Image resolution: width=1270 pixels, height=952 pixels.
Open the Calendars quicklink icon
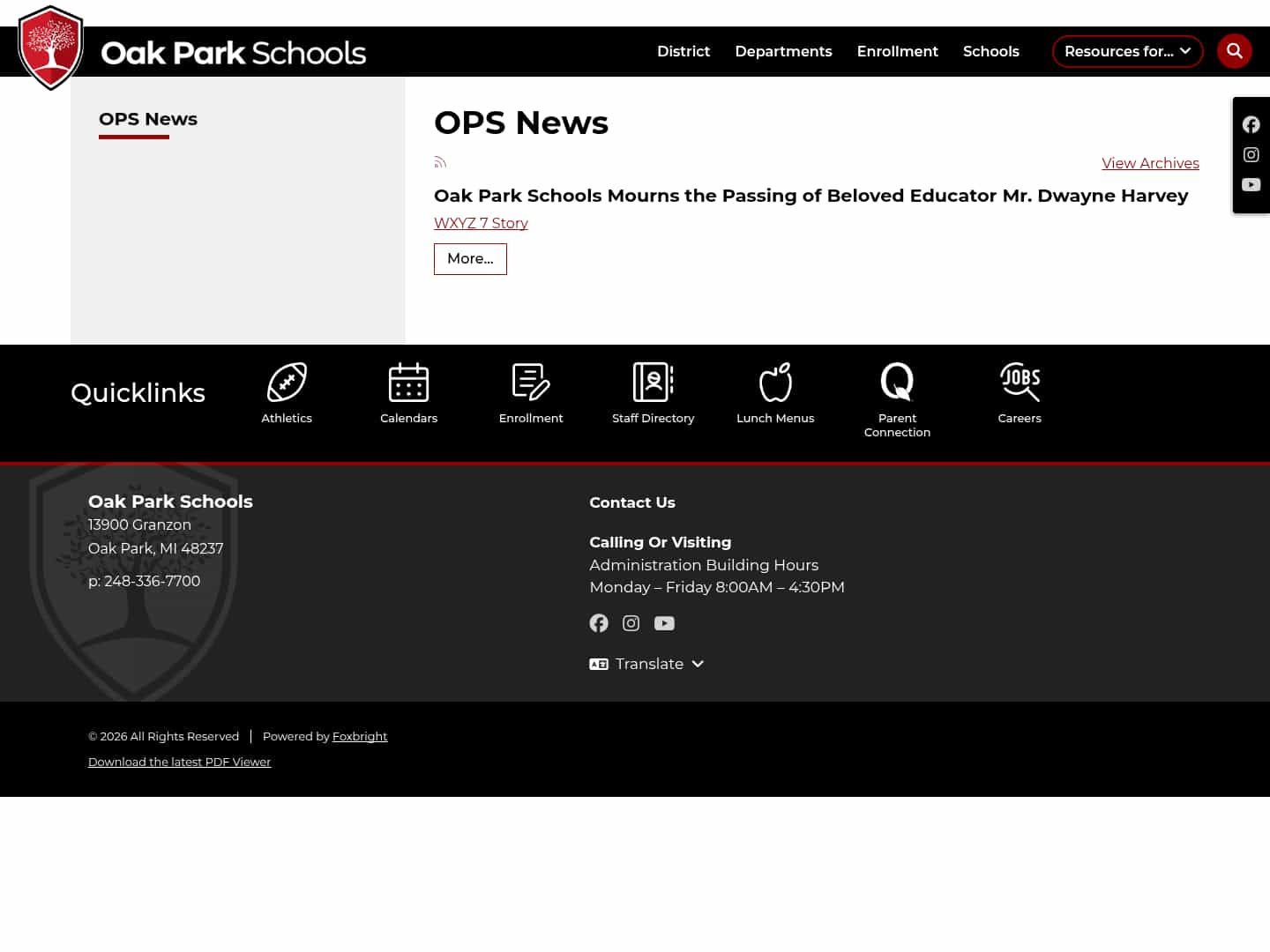point(409,383)
